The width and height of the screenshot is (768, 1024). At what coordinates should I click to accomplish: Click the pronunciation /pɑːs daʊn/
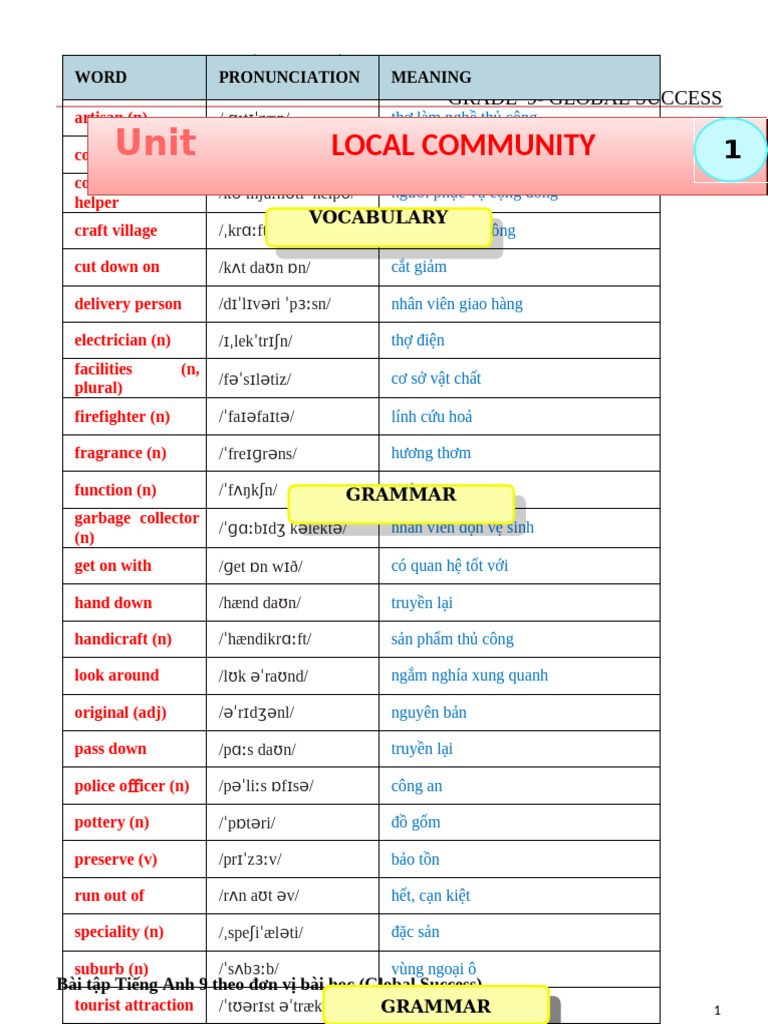(257, 750)
